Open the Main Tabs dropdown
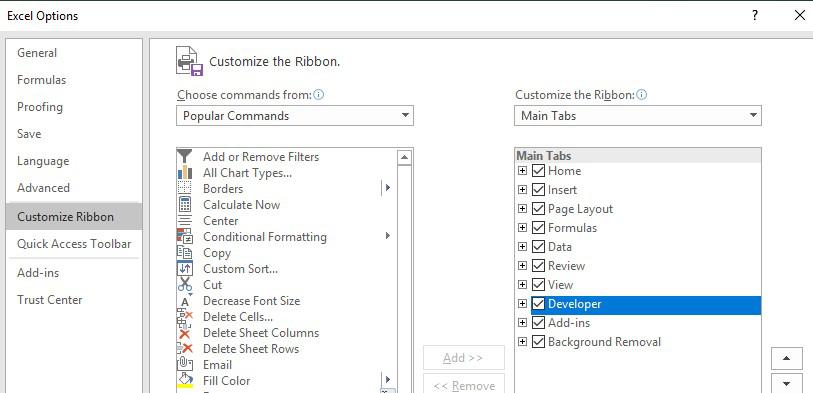The image size is (813, 393). click(x=638, y=116)
